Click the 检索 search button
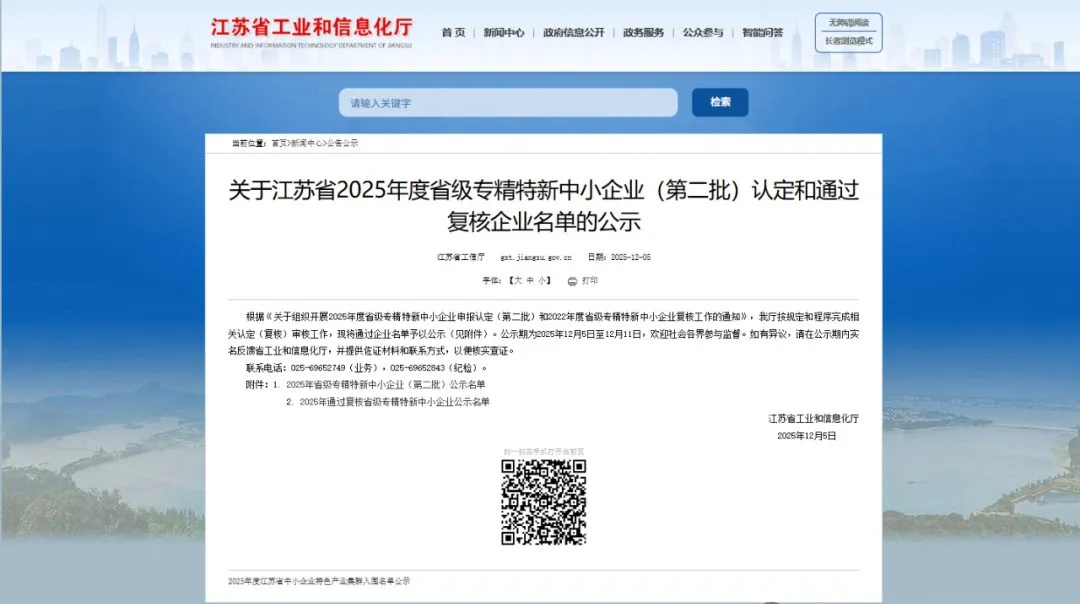The image size is (1080, 604). (720, 101)
